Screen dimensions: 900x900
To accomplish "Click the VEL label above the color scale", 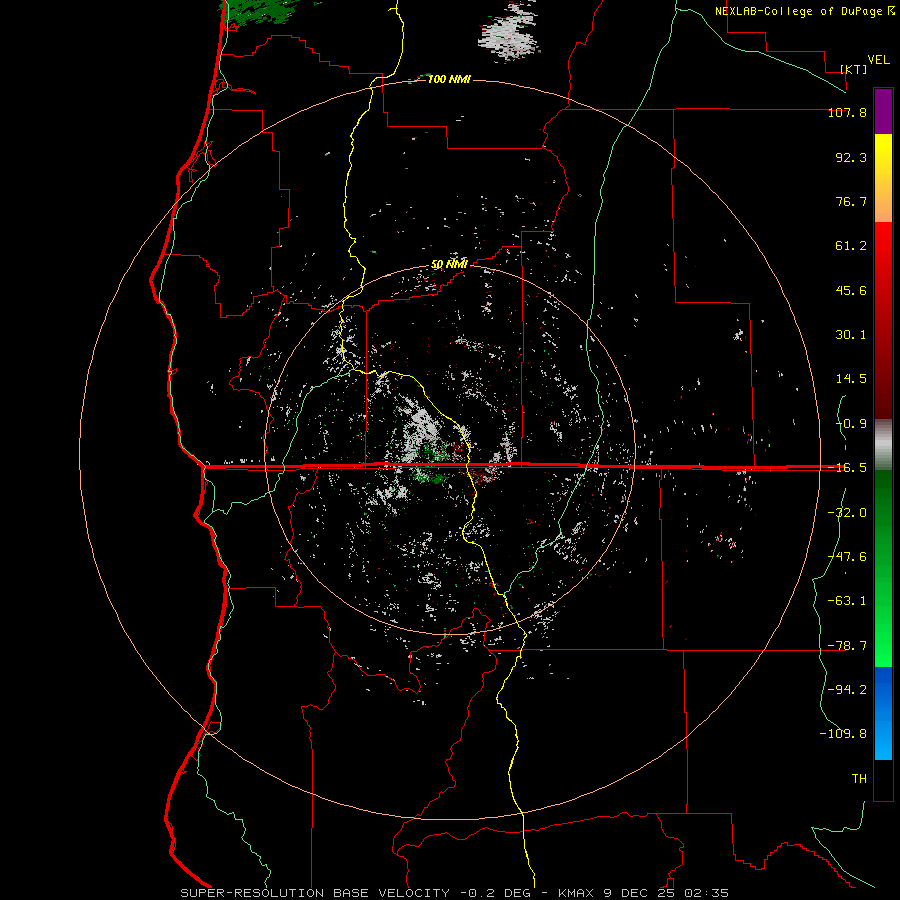I will point(878,60).
